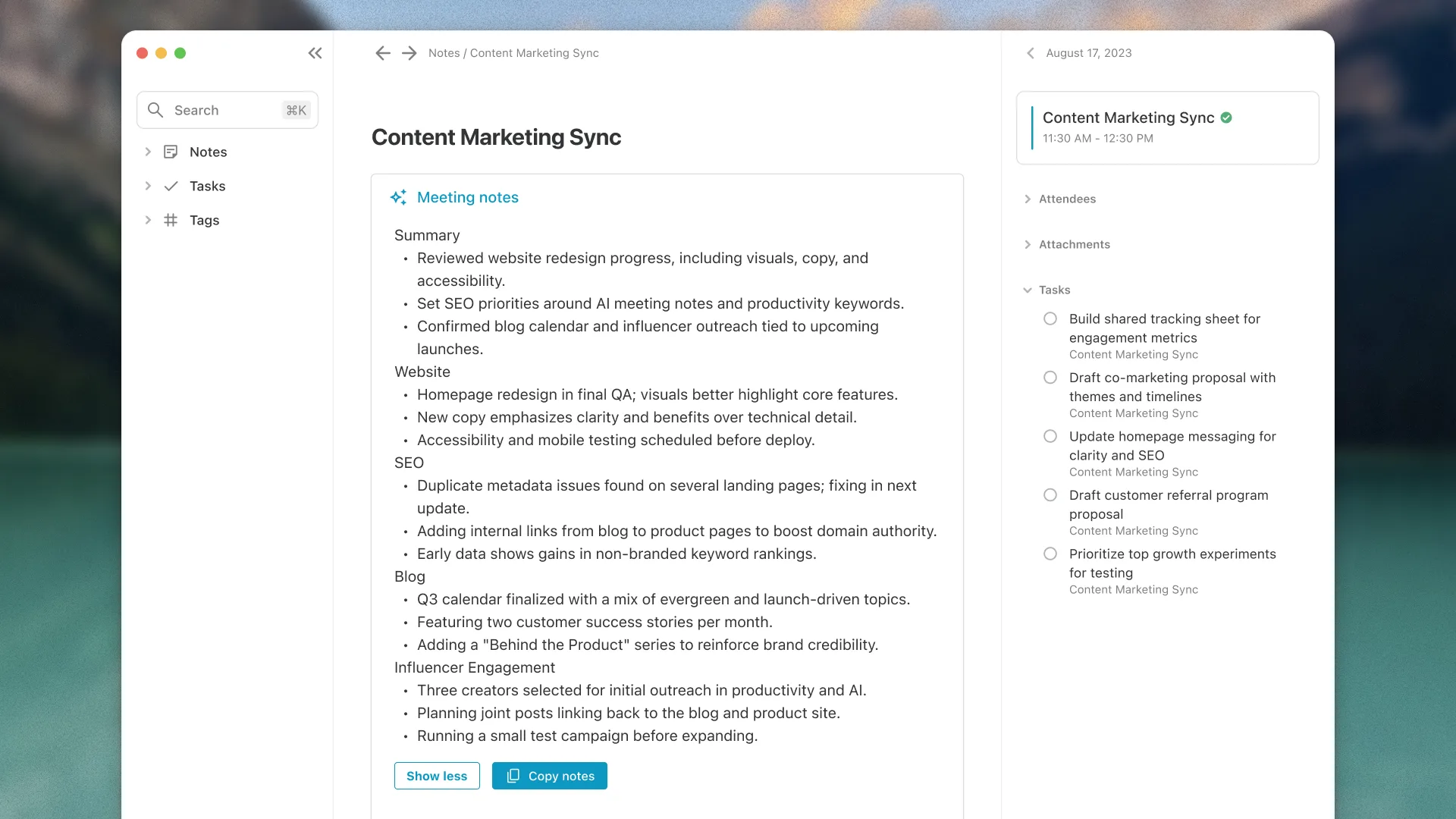Viewport: 1456px width, 819px height.
Task: Tick the 'Draft customer referral program proposal' task
Action: pos(1050,495)
